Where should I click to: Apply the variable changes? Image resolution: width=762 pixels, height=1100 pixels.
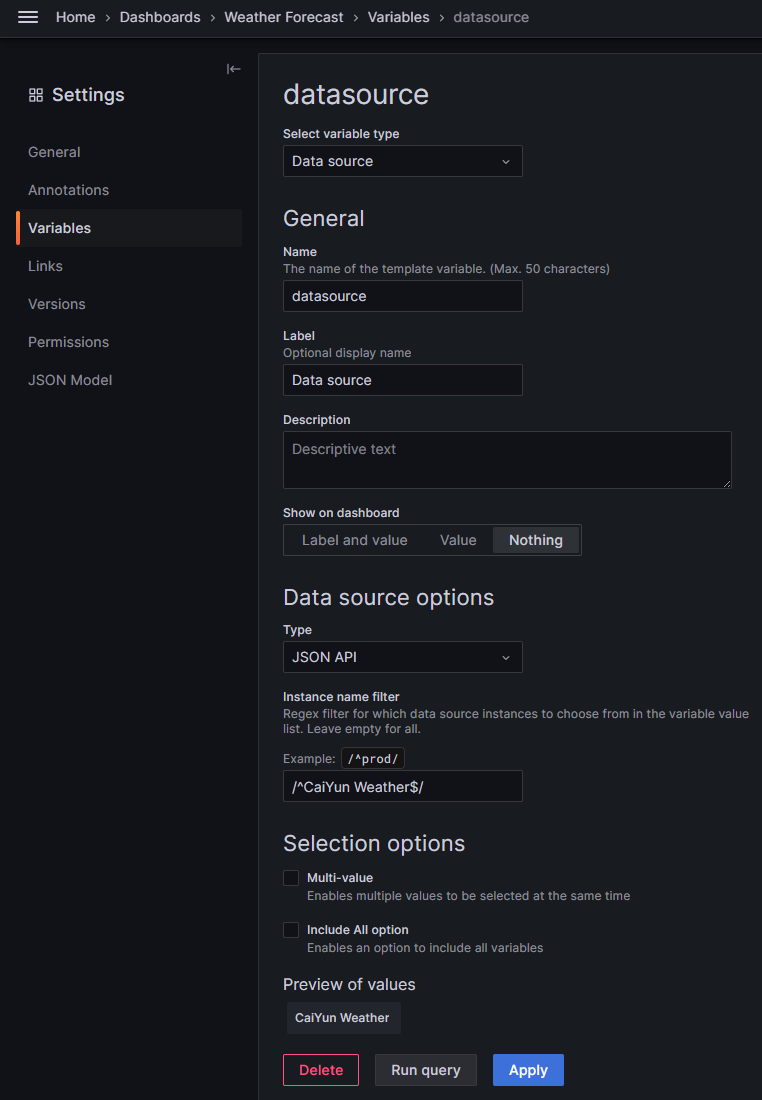[528, 1070]
